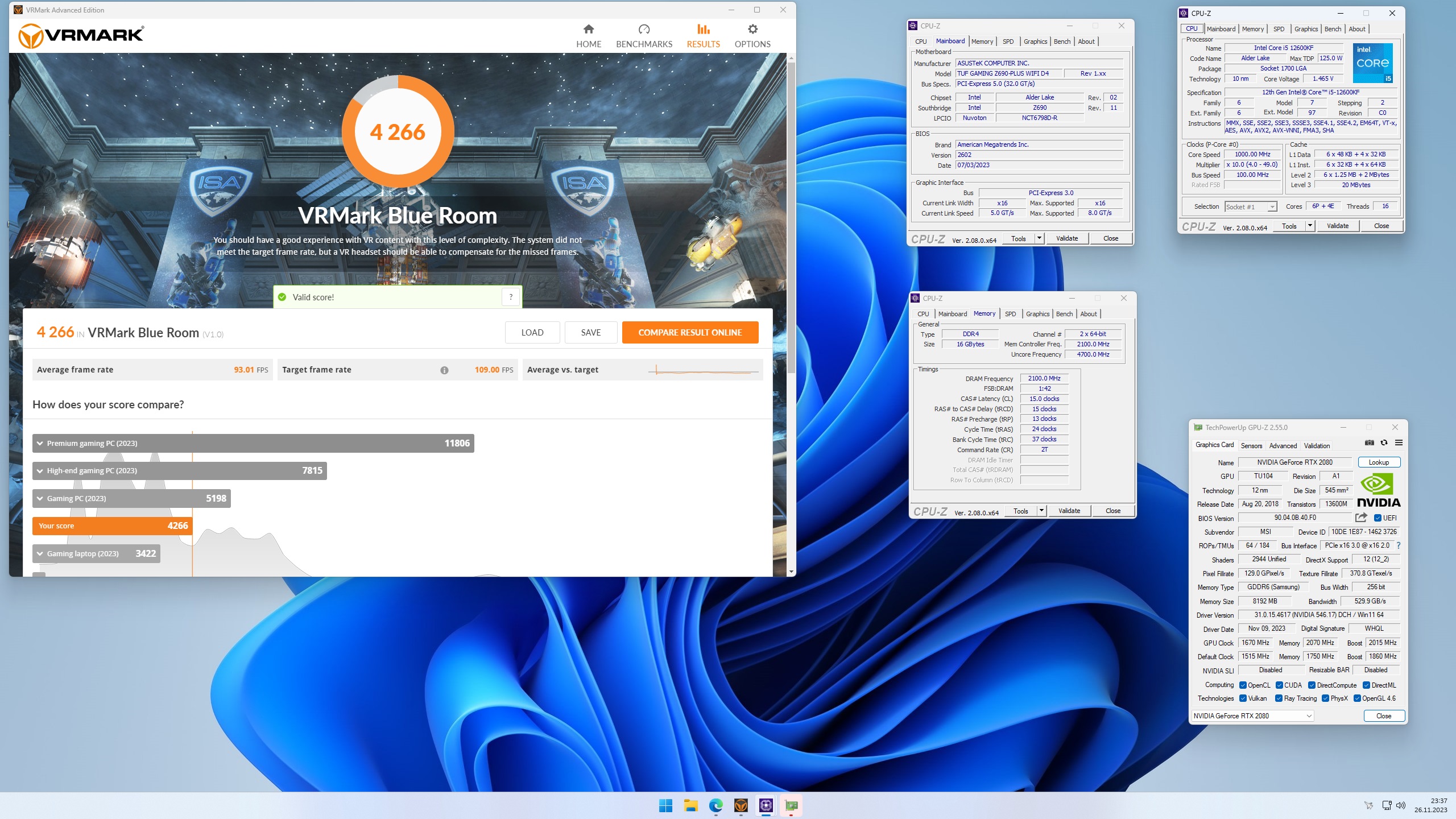Click the Intel Core i5 logo in CPU-Z
Image resolution: width=1456 pixels, height=819 pixels.
click(x=1372, y=63)
